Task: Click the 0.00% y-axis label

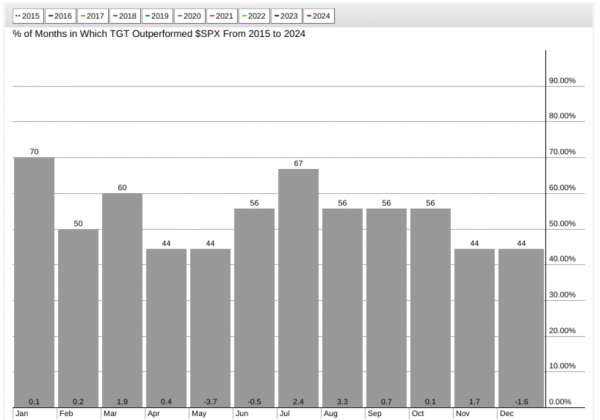Action: pos(560,402)
